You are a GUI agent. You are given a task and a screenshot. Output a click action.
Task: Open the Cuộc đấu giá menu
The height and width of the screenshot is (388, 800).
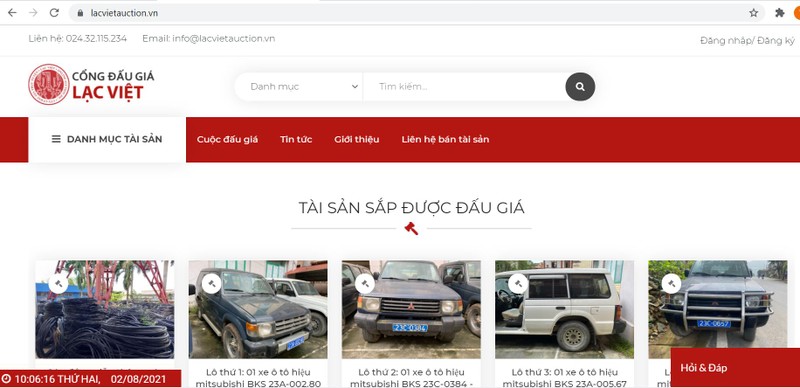pos(228,139)
